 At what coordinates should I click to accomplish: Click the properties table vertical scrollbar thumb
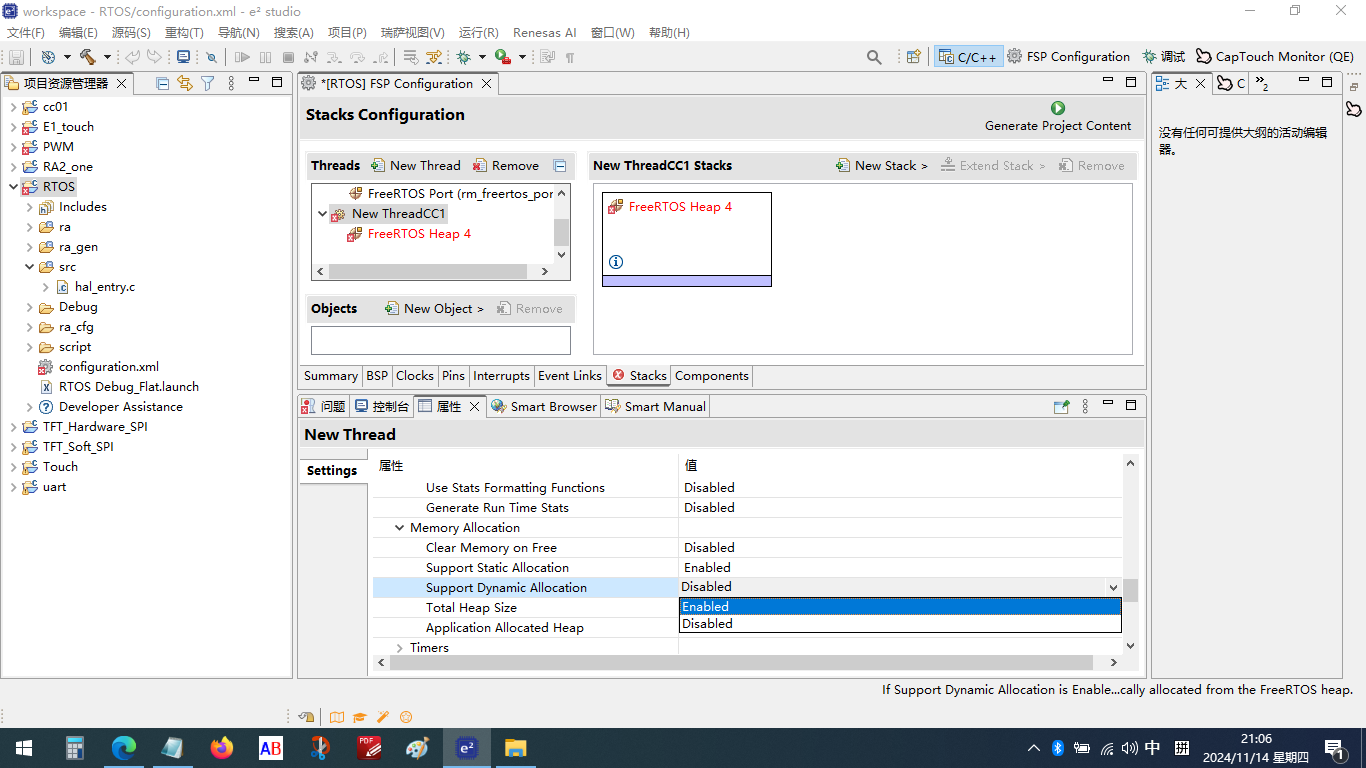click(x=1130, y=590)
